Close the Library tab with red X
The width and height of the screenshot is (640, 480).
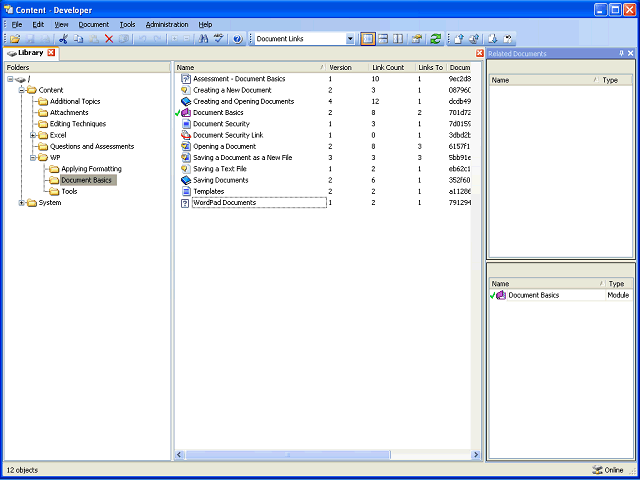[51, 53]
